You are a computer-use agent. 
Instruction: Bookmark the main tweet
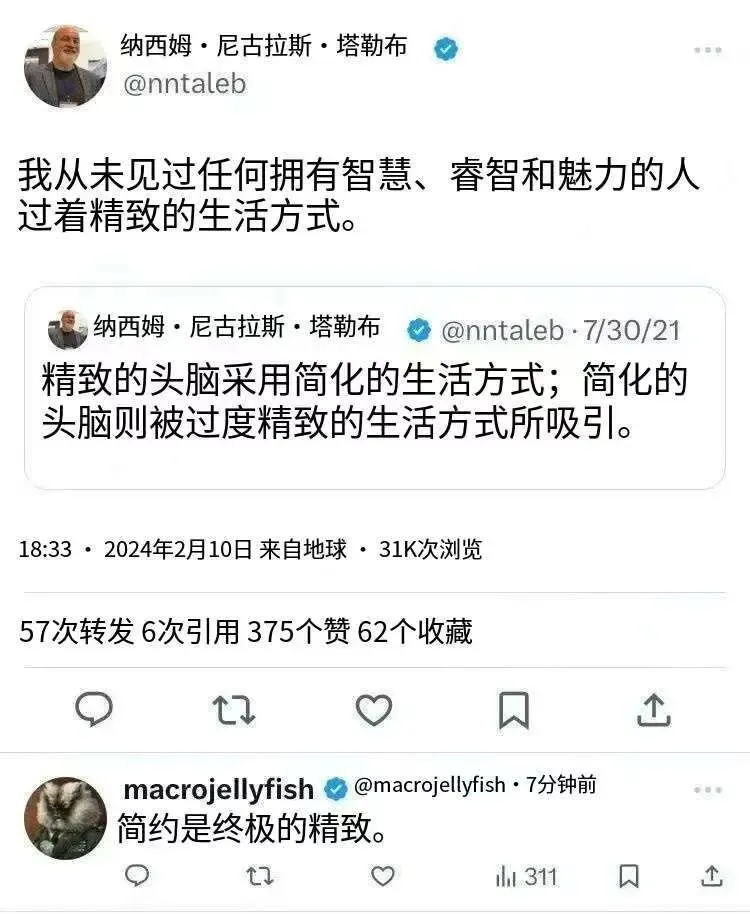(x=514, y=710)
